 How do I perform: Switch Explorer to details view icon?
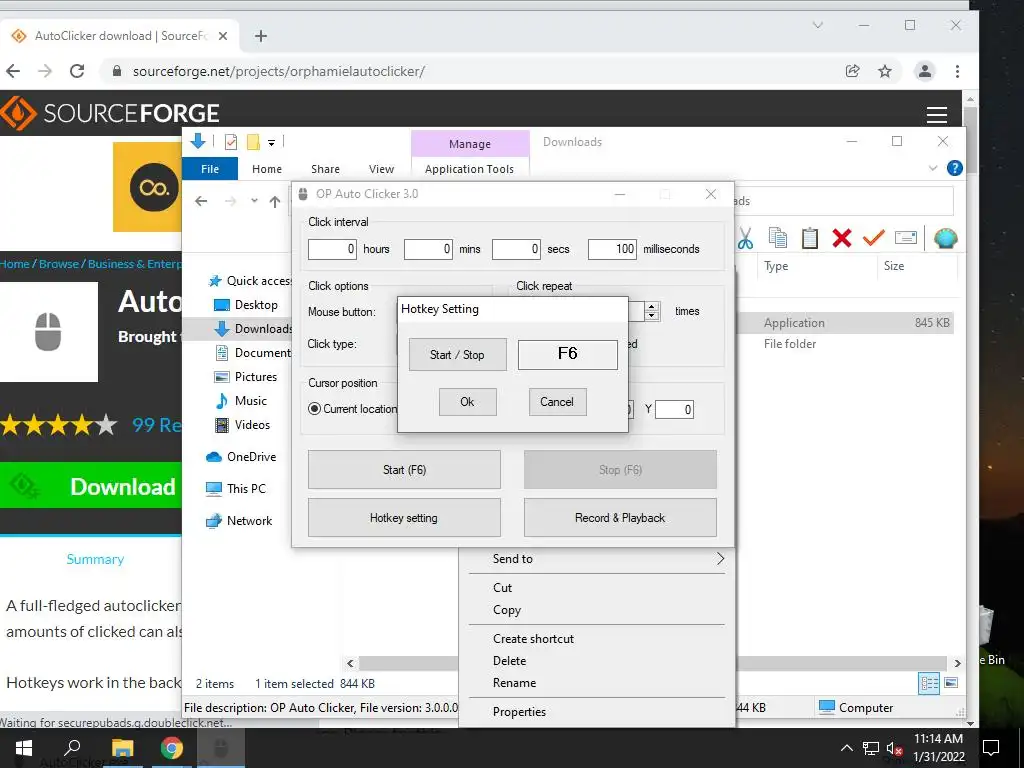pyautogui.click(x=929, y=684)
